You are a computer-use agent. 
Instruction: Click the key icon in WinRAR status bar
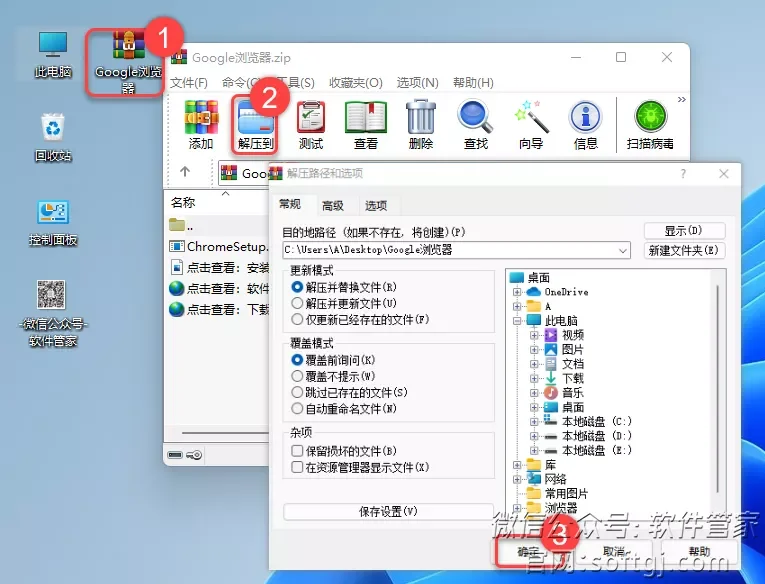pos(194,455)
